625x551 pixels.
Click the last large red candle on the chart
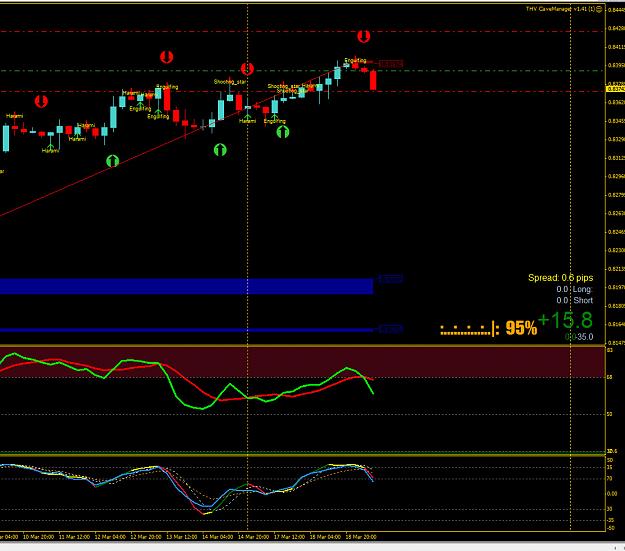(x=373, y=80)
